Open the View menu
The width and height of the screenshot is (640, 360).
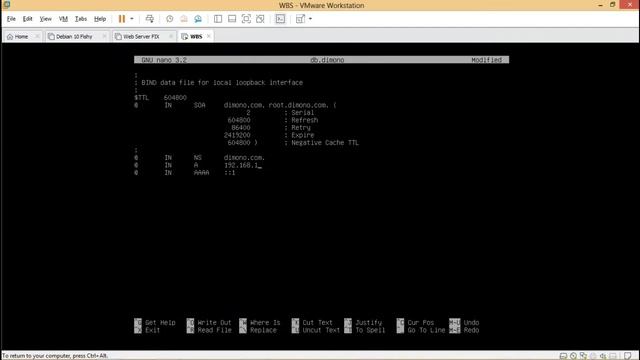(45, 19)
